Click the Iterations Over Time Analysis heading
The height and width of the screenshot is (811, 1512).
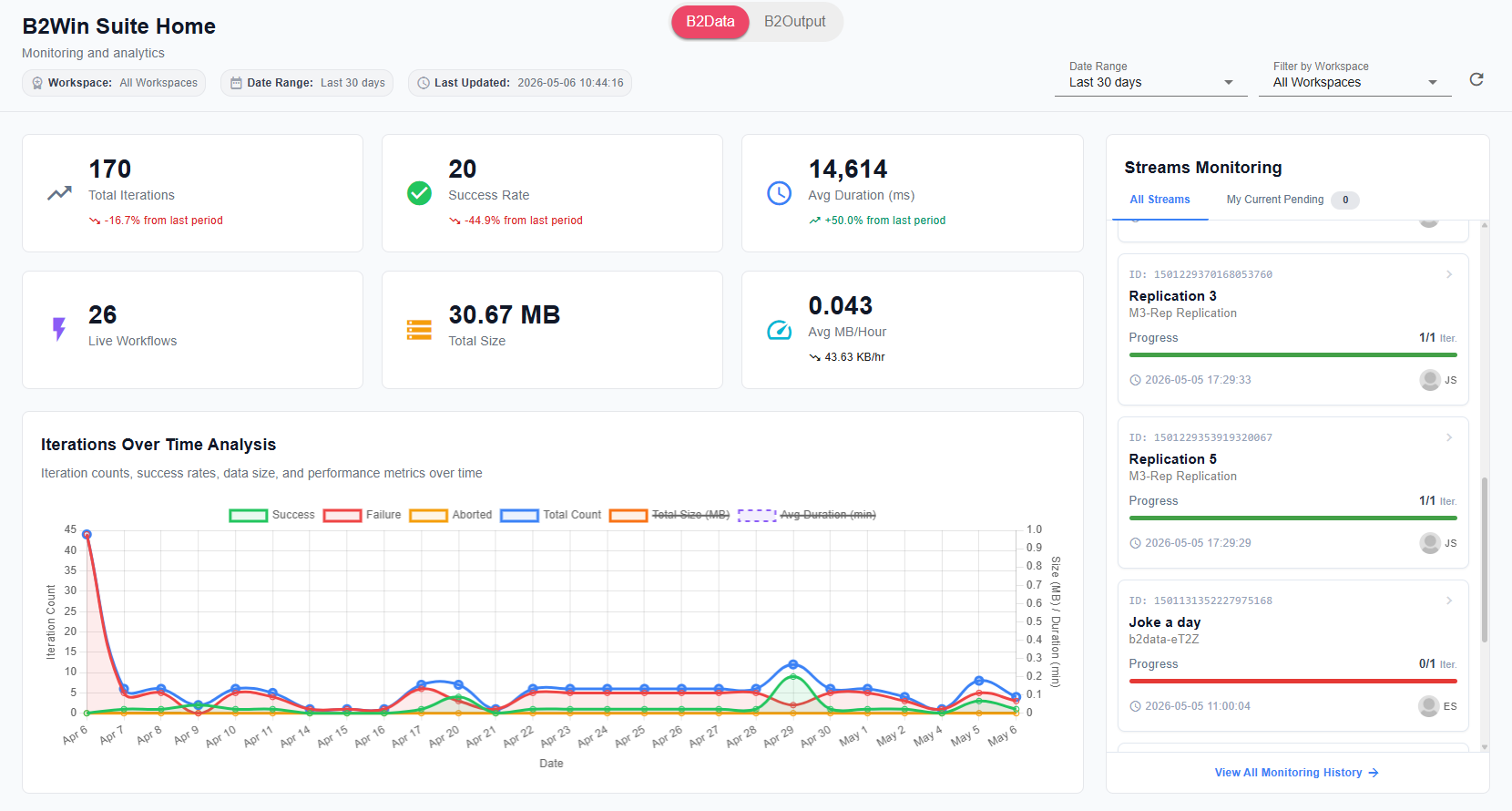tap(158, 445)
